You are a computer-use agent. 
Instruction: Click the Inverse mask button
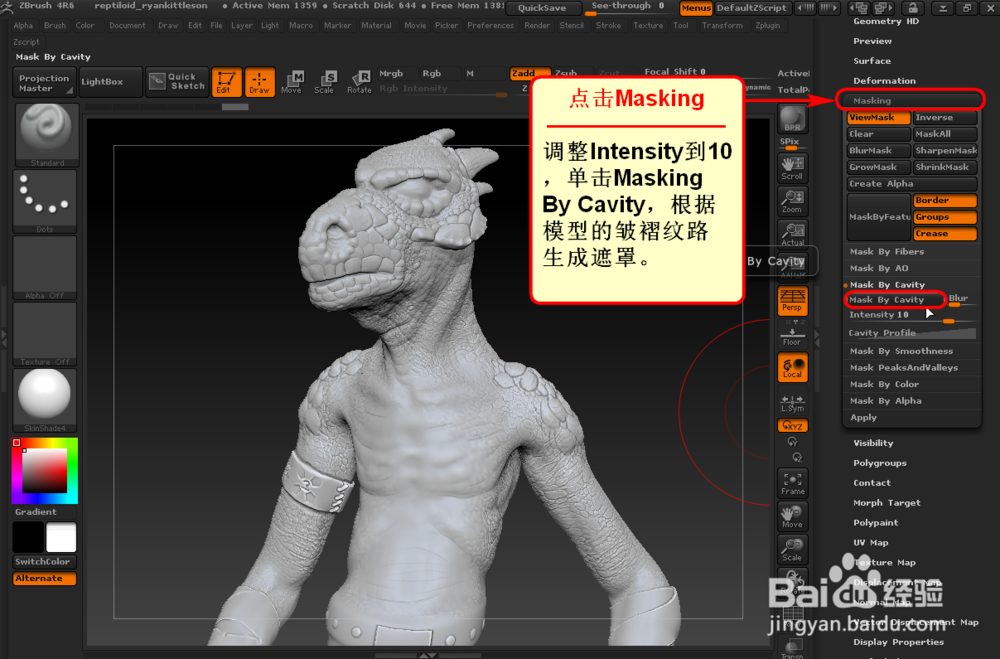(945, 117)
